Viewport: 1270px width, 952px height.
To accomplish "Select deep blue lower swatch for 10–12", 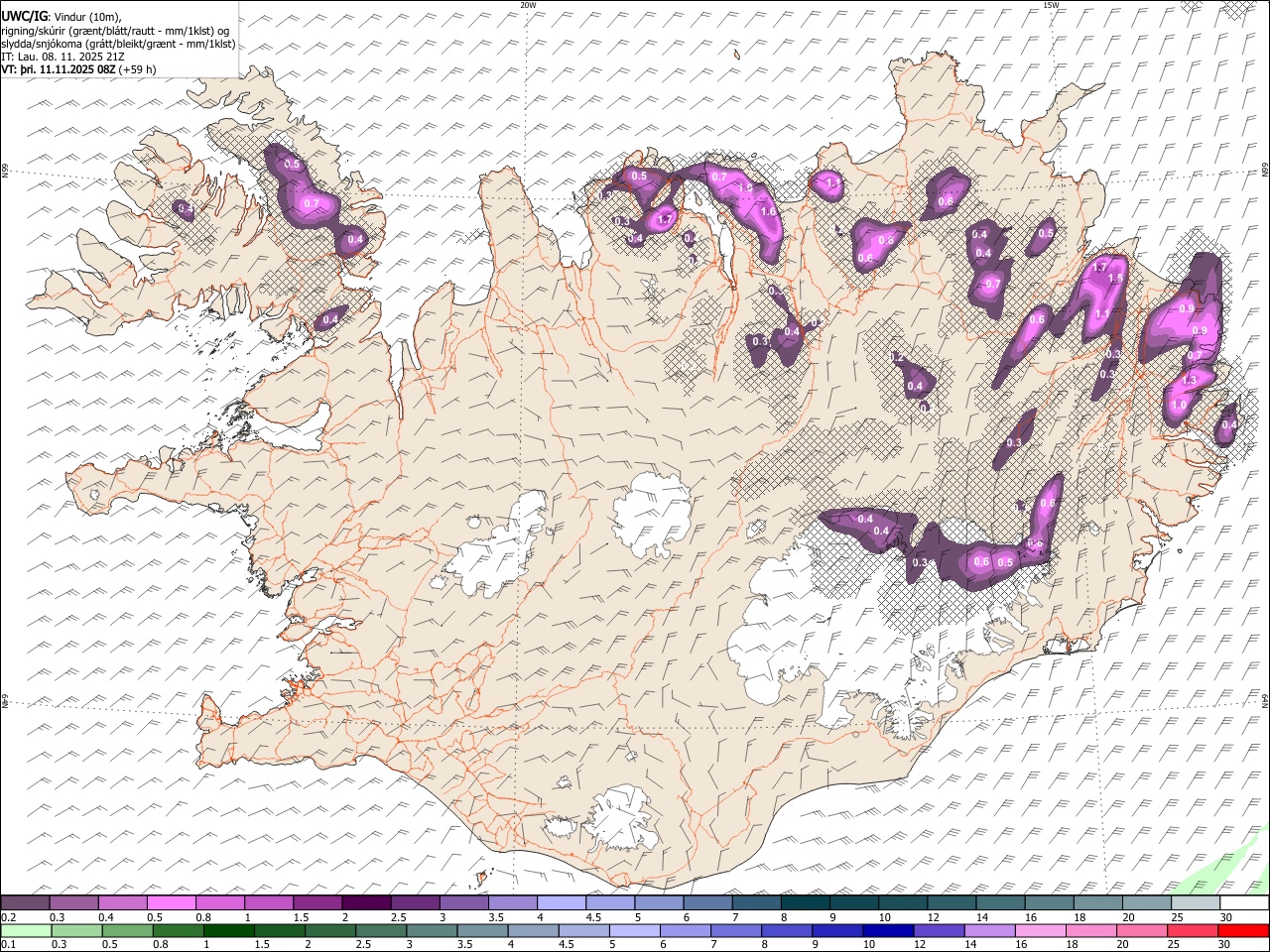I will click(x=887, y=930).
